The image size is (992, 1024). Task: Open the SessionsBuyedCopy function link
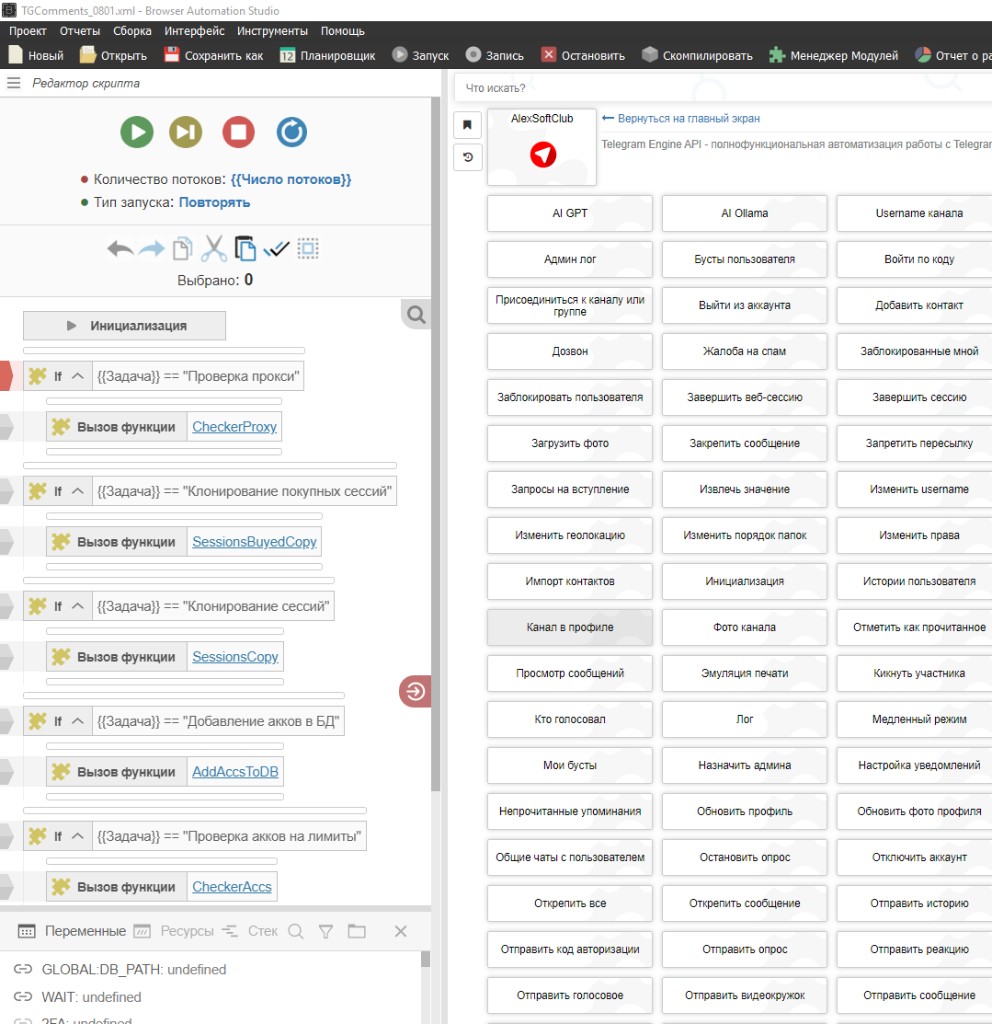coord(254,541)
